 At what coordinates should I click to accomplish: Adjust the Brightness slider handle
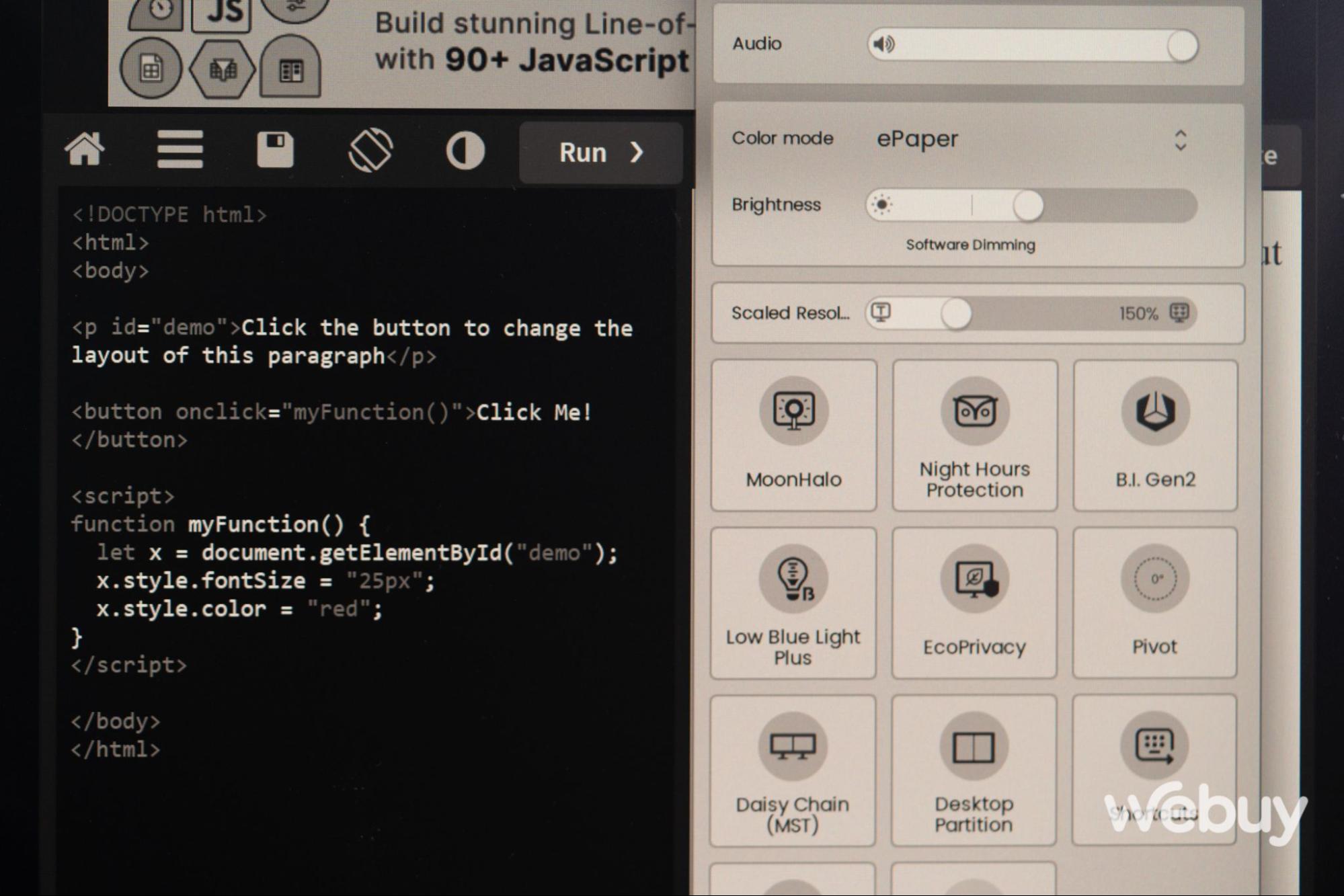pyautogui.click(x=1028, y=206)
